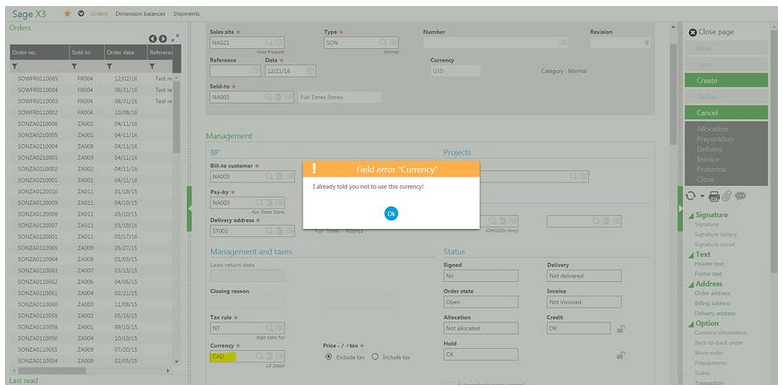This screenshot has width=783, height=389.
Task: Click the lock icon beside Hold field
Action: pos(620,355)
